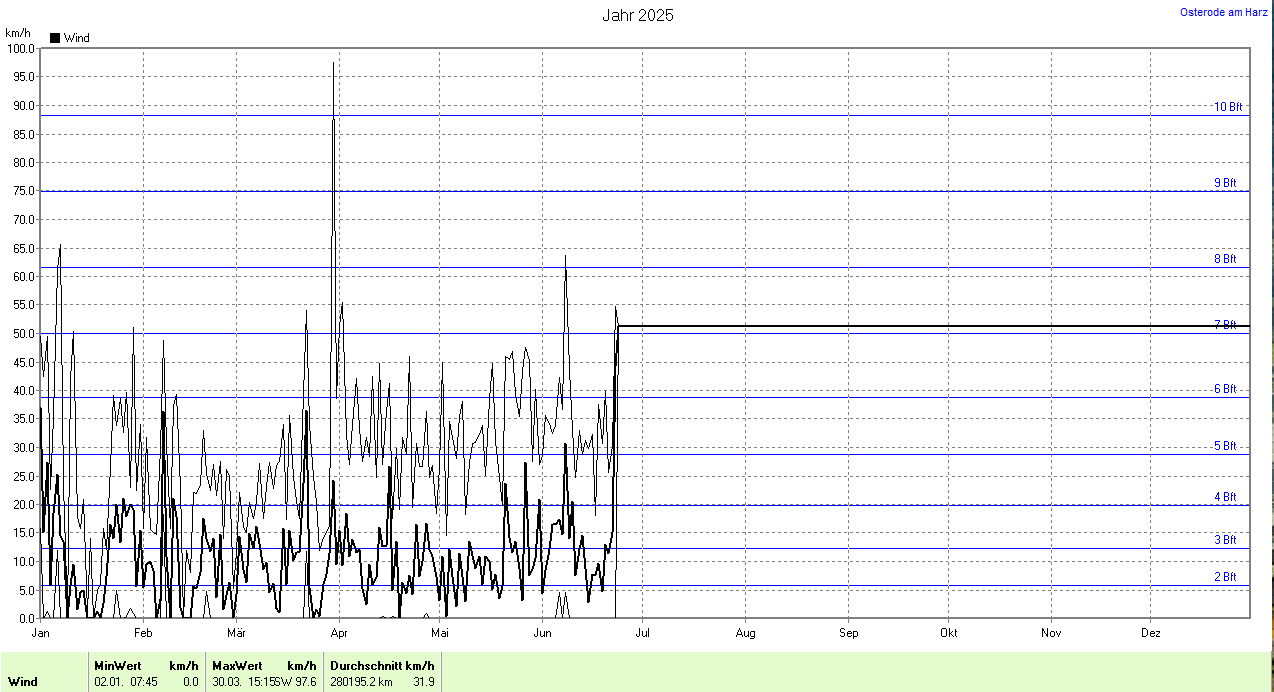Click the 10 Bft scale label
The width and height of the screenshot is (1274, 692).
pyautogui.click(x=1227, y=107)
